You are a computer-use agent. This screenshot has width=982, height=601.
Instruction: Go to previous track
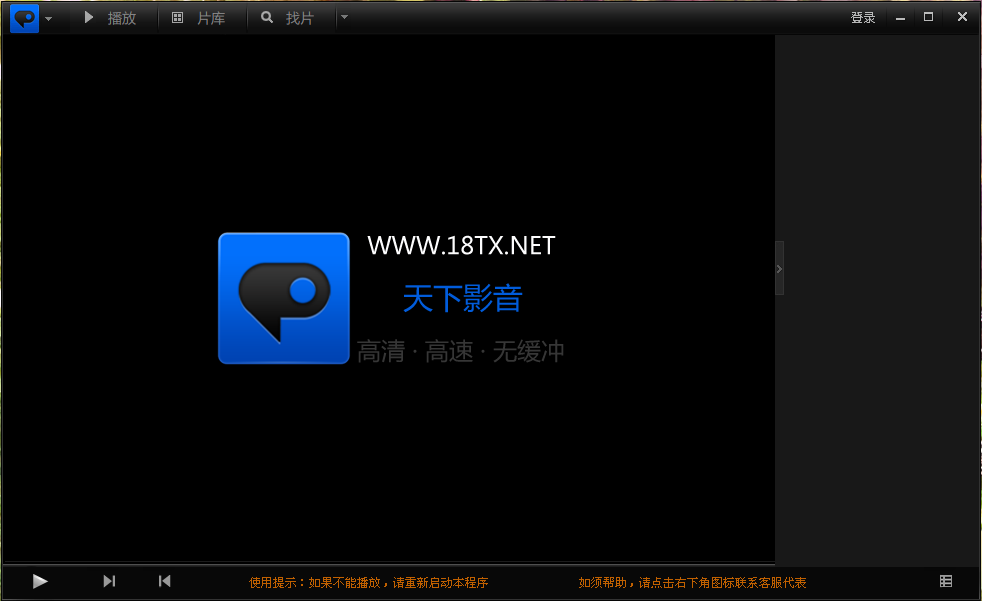[164, 581]
